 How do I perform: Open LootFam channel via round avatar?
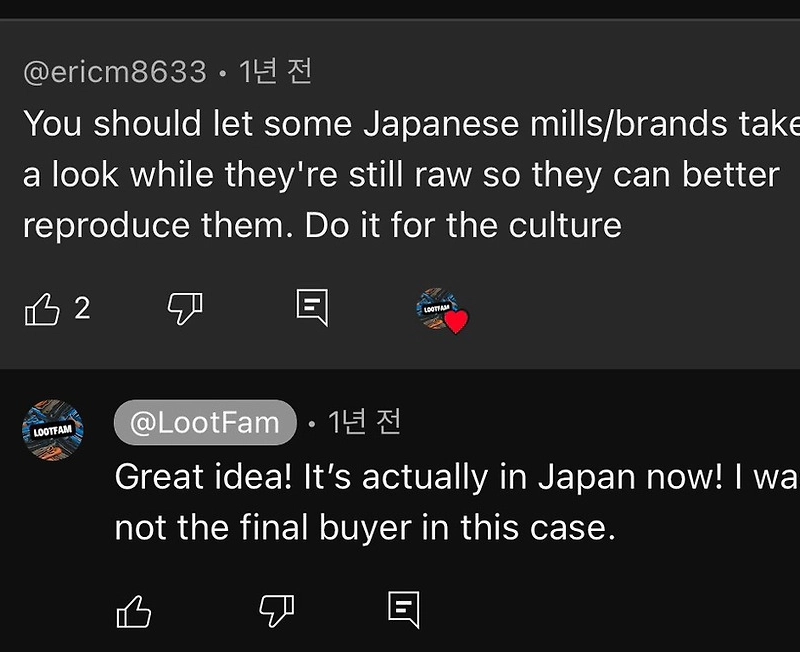click(x=52, y=431)
